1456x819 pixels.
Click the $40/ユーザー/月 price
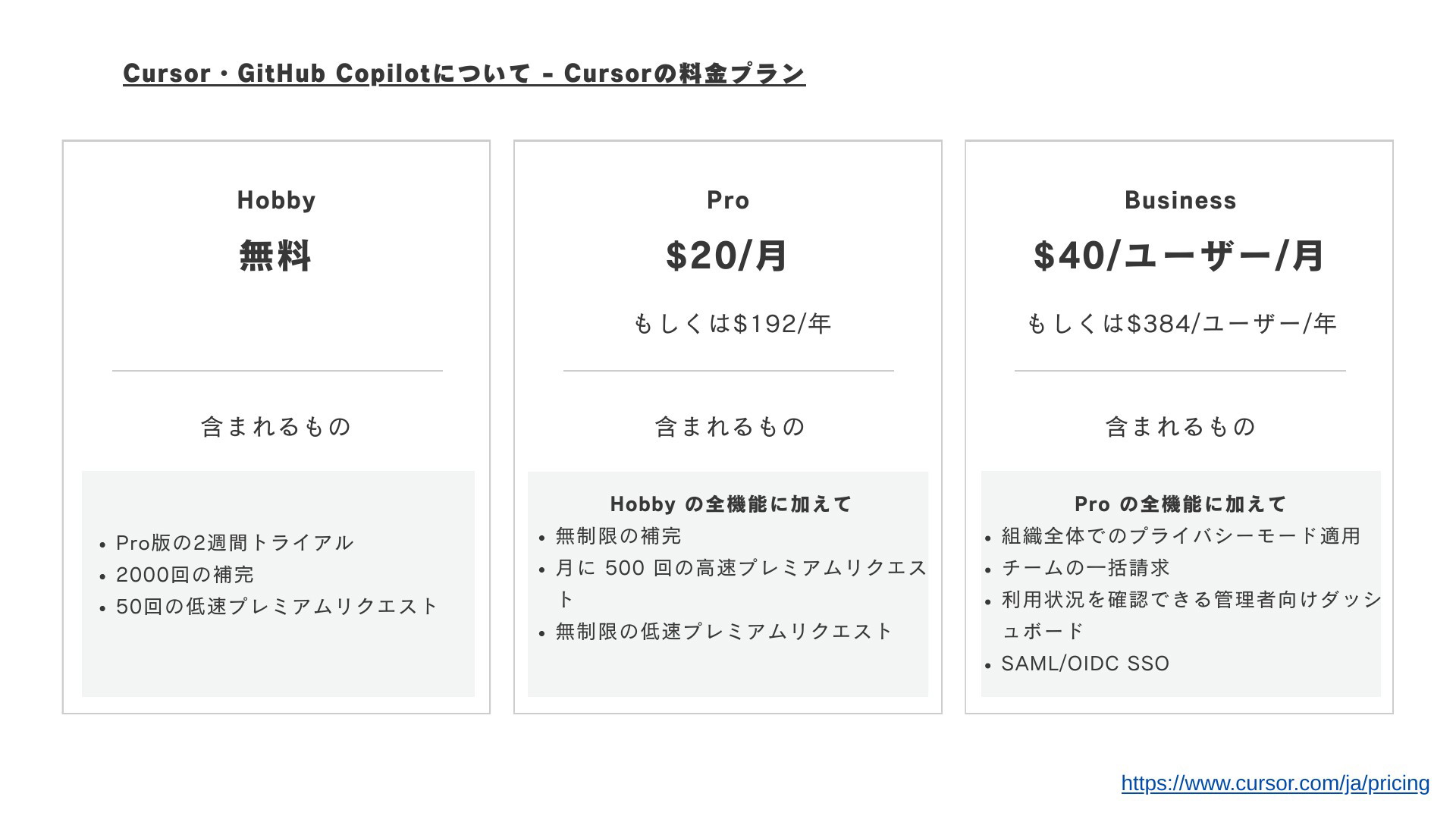pyautogui.click(x=1179, y=256)
